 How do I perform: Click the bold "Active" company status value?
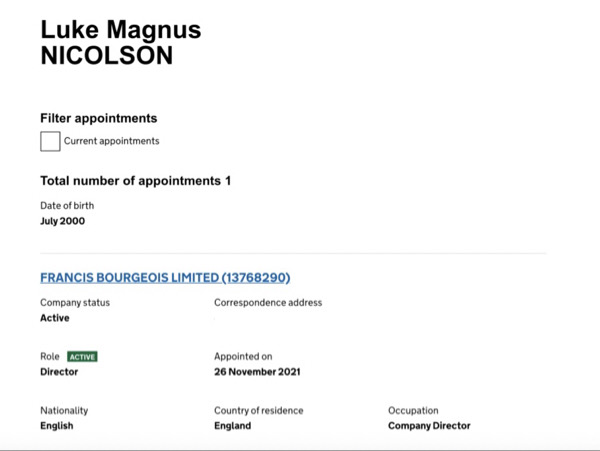[x=55, y=318]
